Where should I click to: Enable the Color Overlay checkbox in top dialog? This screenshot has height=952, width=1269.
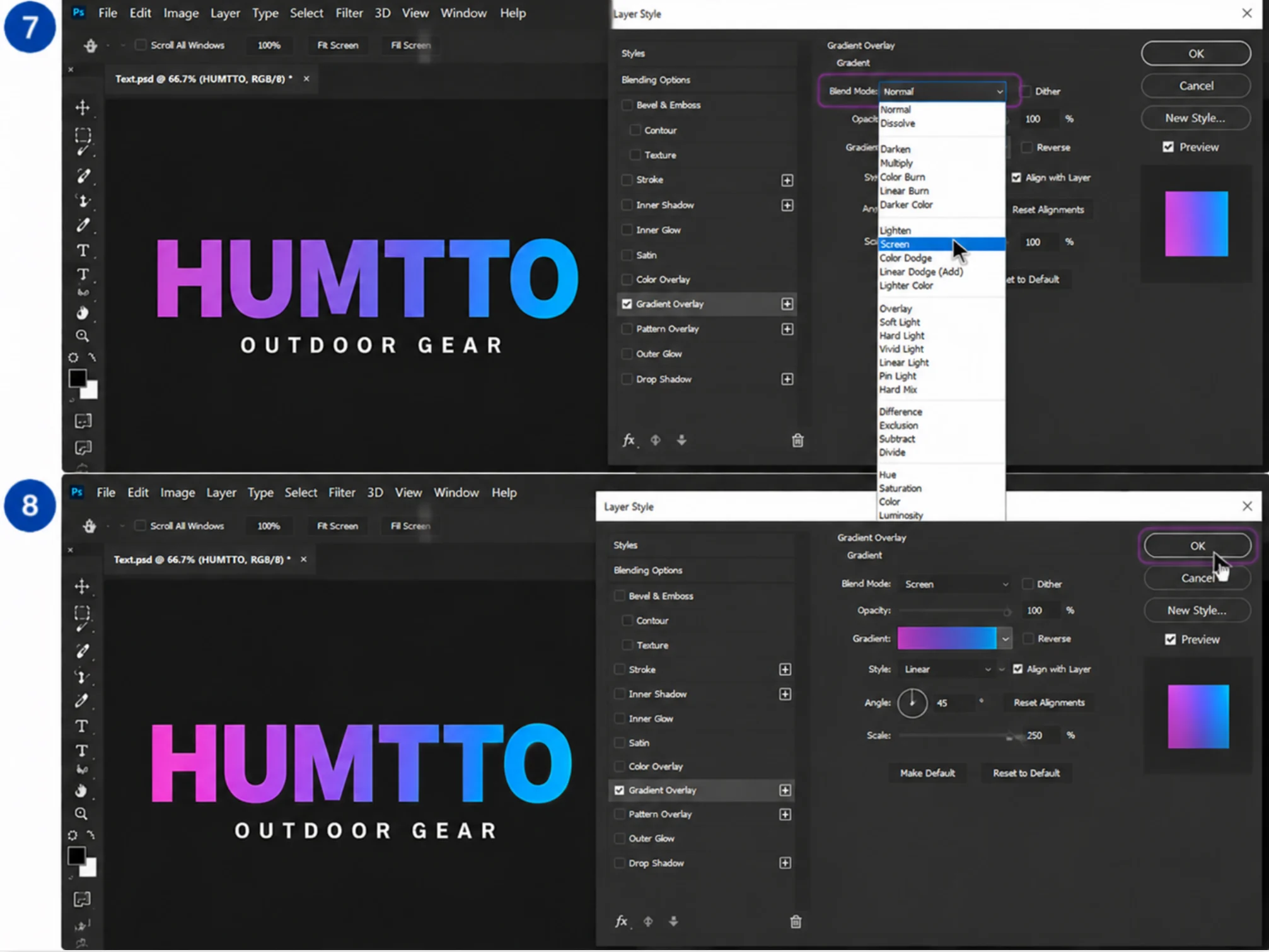click(x=627, y=279)
